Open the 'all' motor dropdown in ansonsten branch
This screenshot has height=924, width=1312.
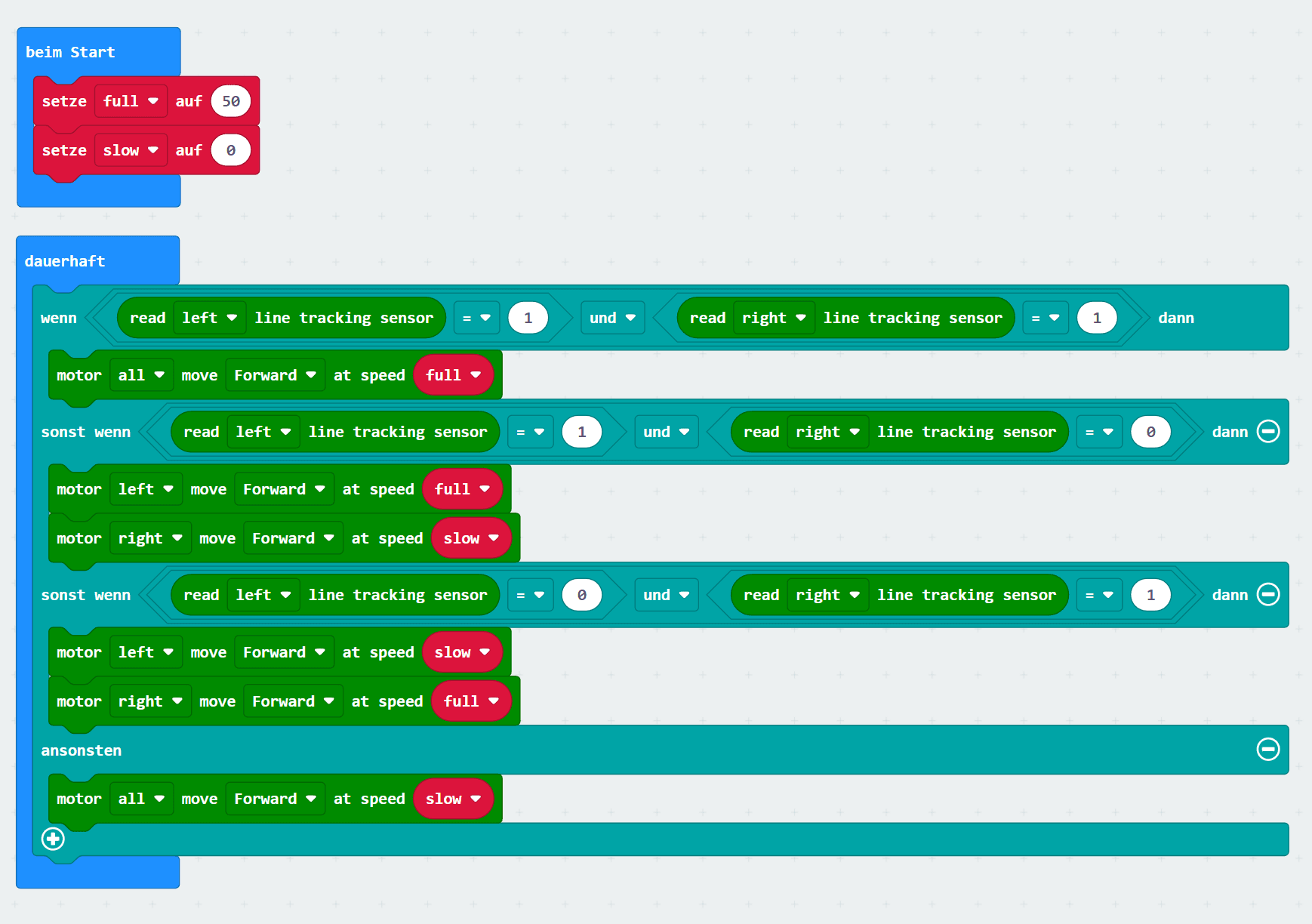pos(141,798)
